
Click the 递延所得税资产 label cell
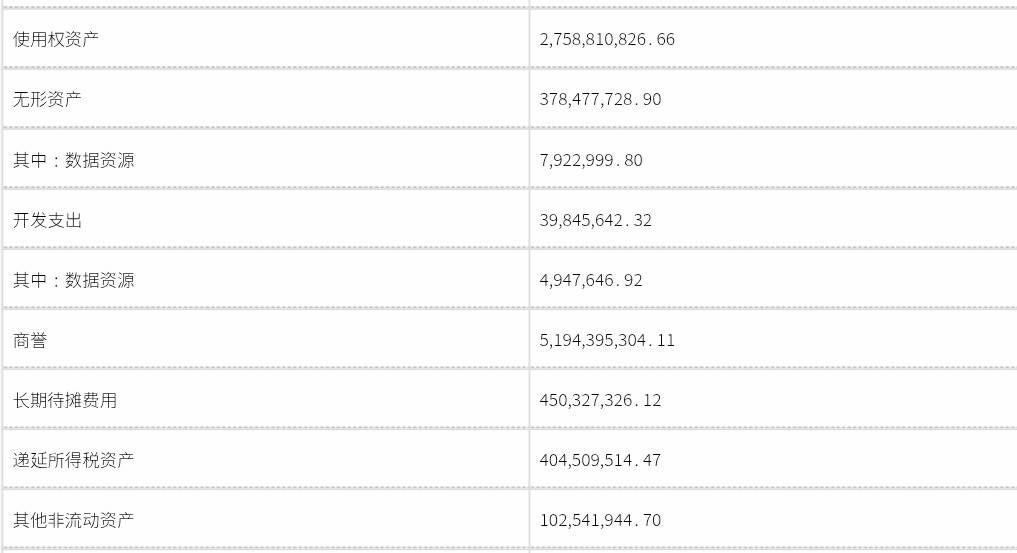tap(74, 460)
